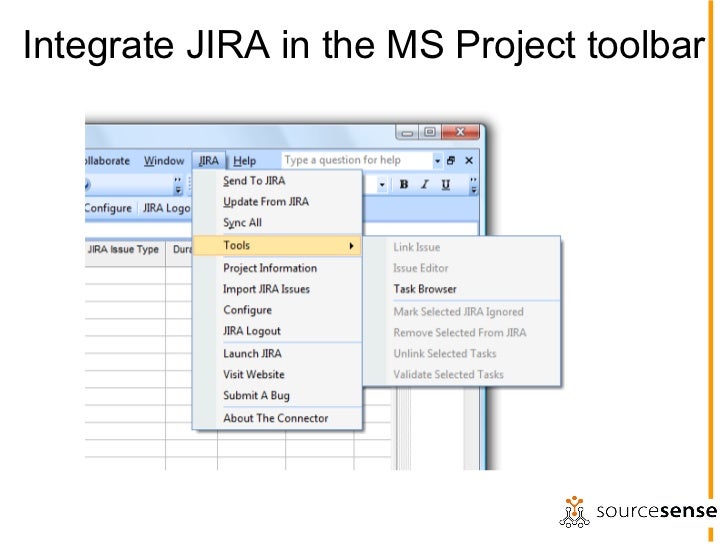Select Sync All menu entry
The width and height of the screenshot is (728, 546).
(x=277, y=222)
